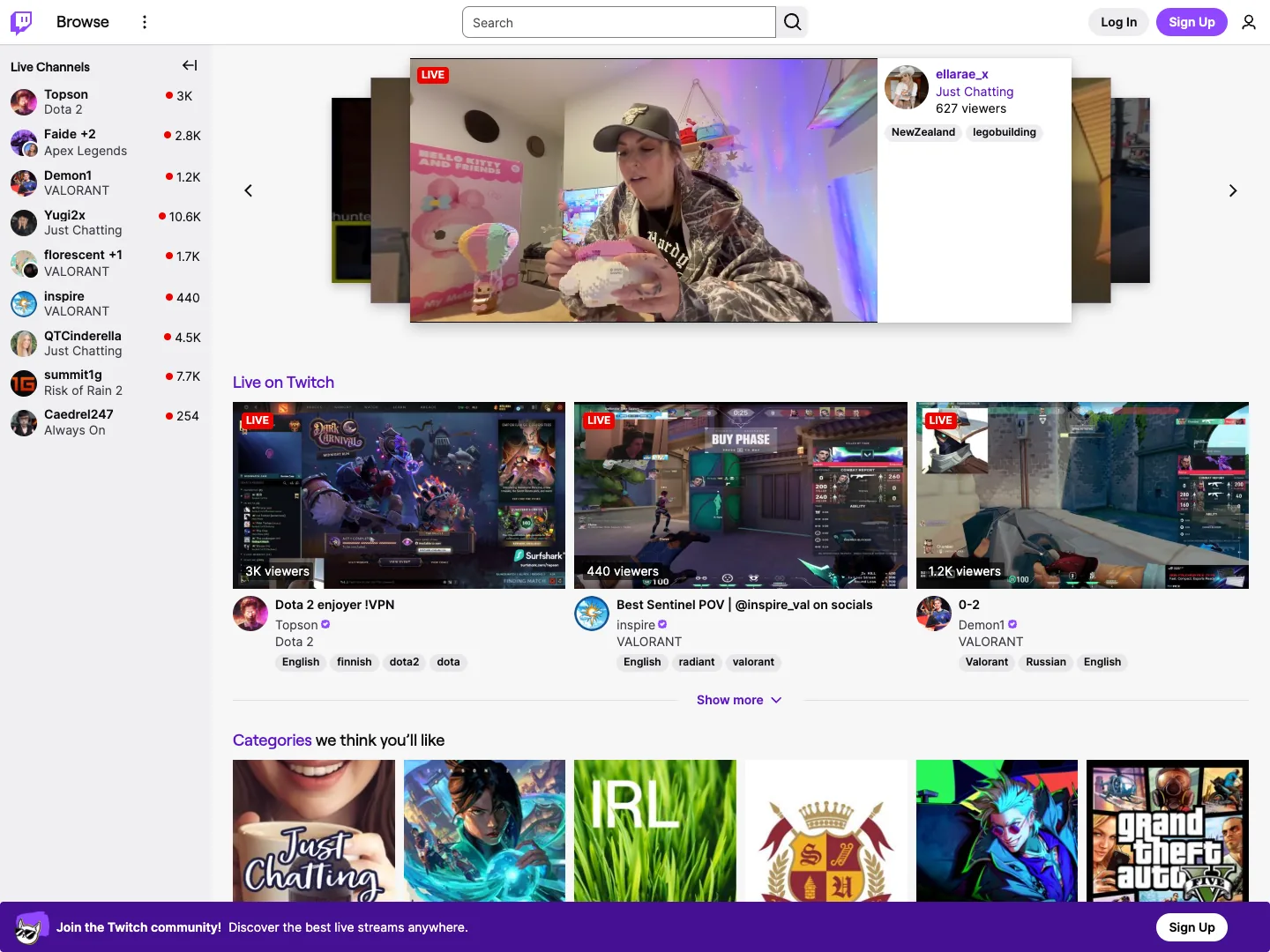Click the lowercase valorant tag
Viewport: 1270px width, 952px height.
753,662
